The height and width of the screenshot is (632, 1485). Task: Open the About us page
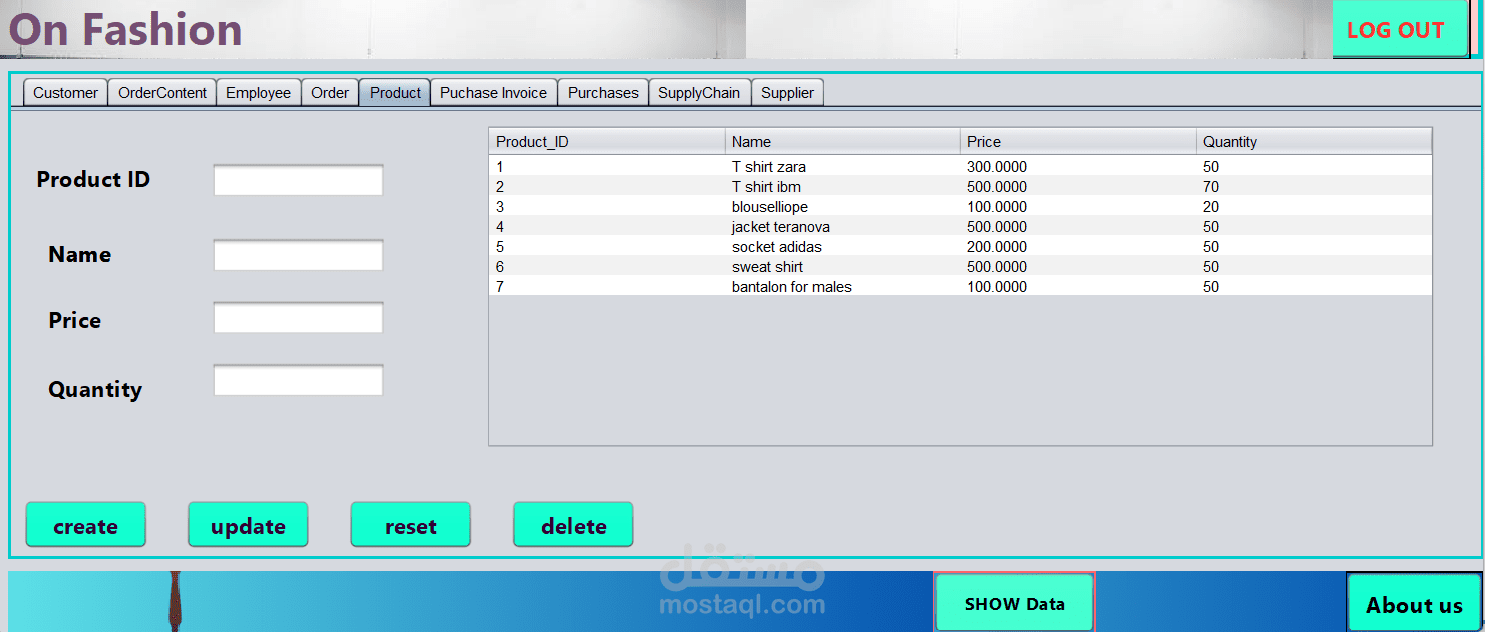click(1413, 604)
